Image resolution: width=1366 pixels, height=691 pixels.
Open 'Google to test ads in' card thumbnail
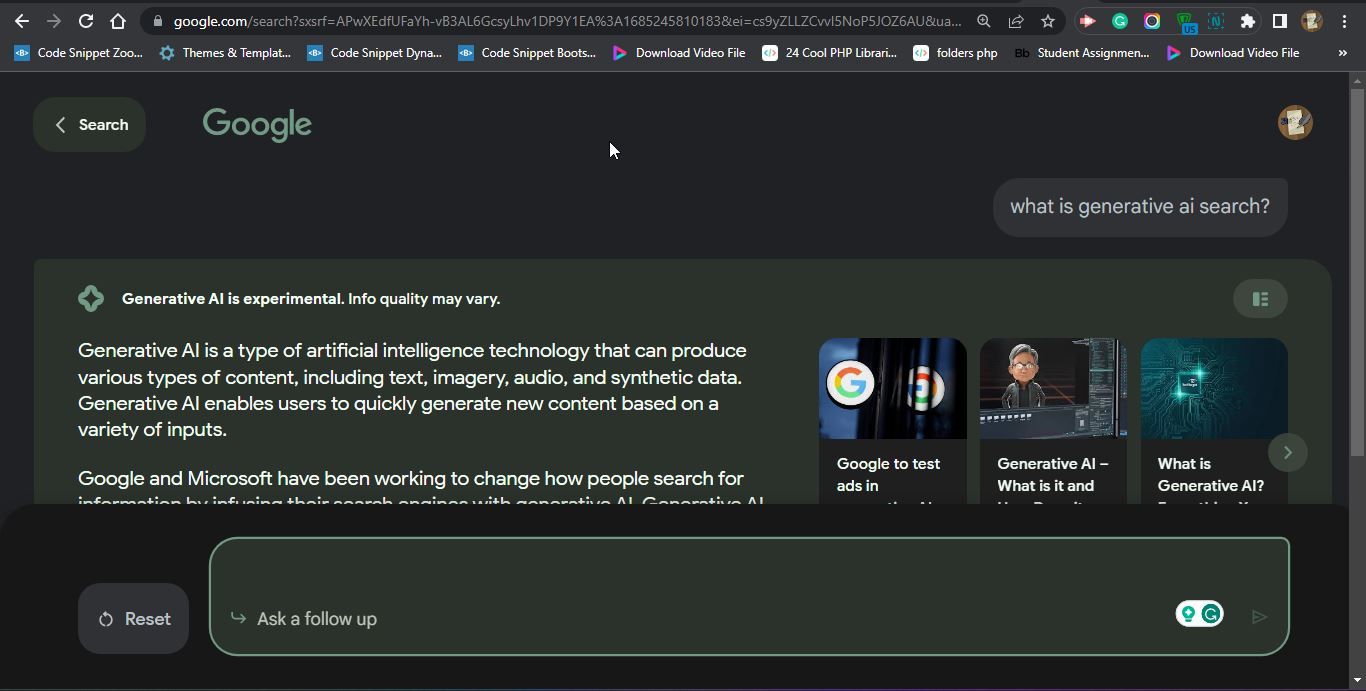tap(893, 388)
